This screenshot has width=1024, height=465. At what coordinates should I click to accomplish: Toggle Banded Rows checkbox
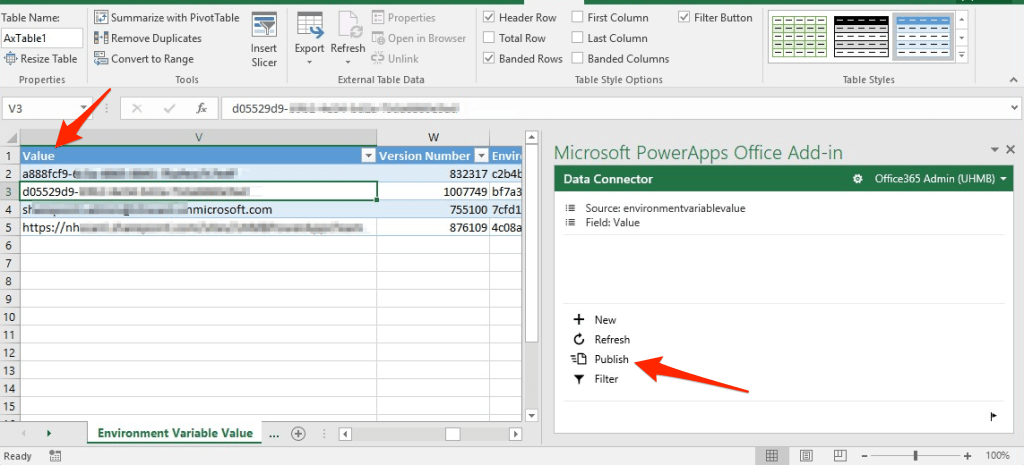(489, 59)
